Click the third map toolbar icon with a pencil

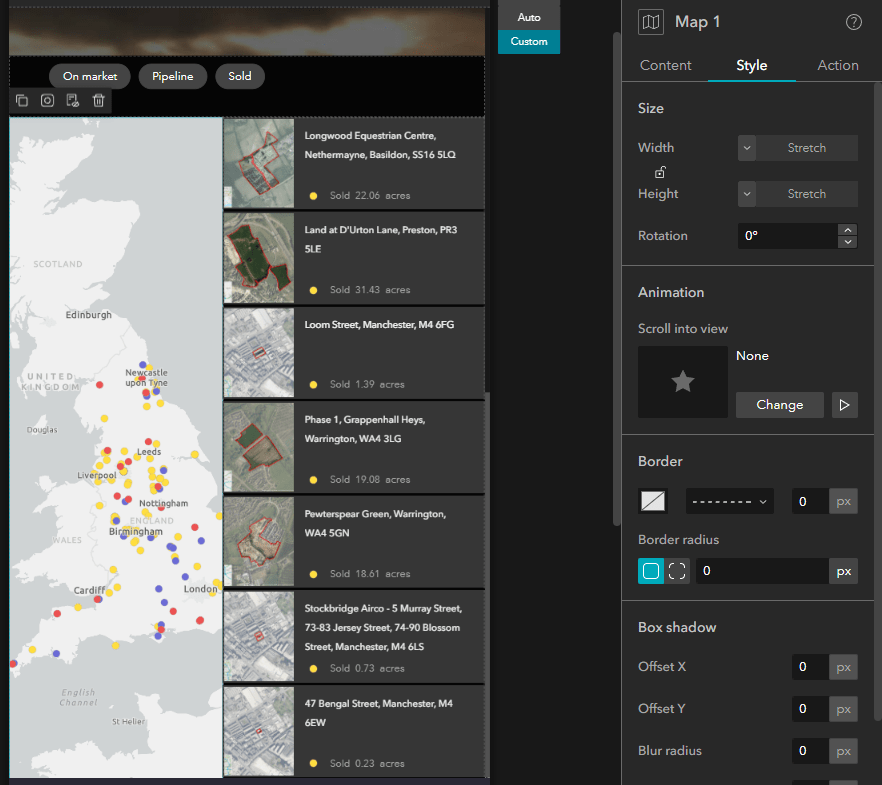click(73, 101)
